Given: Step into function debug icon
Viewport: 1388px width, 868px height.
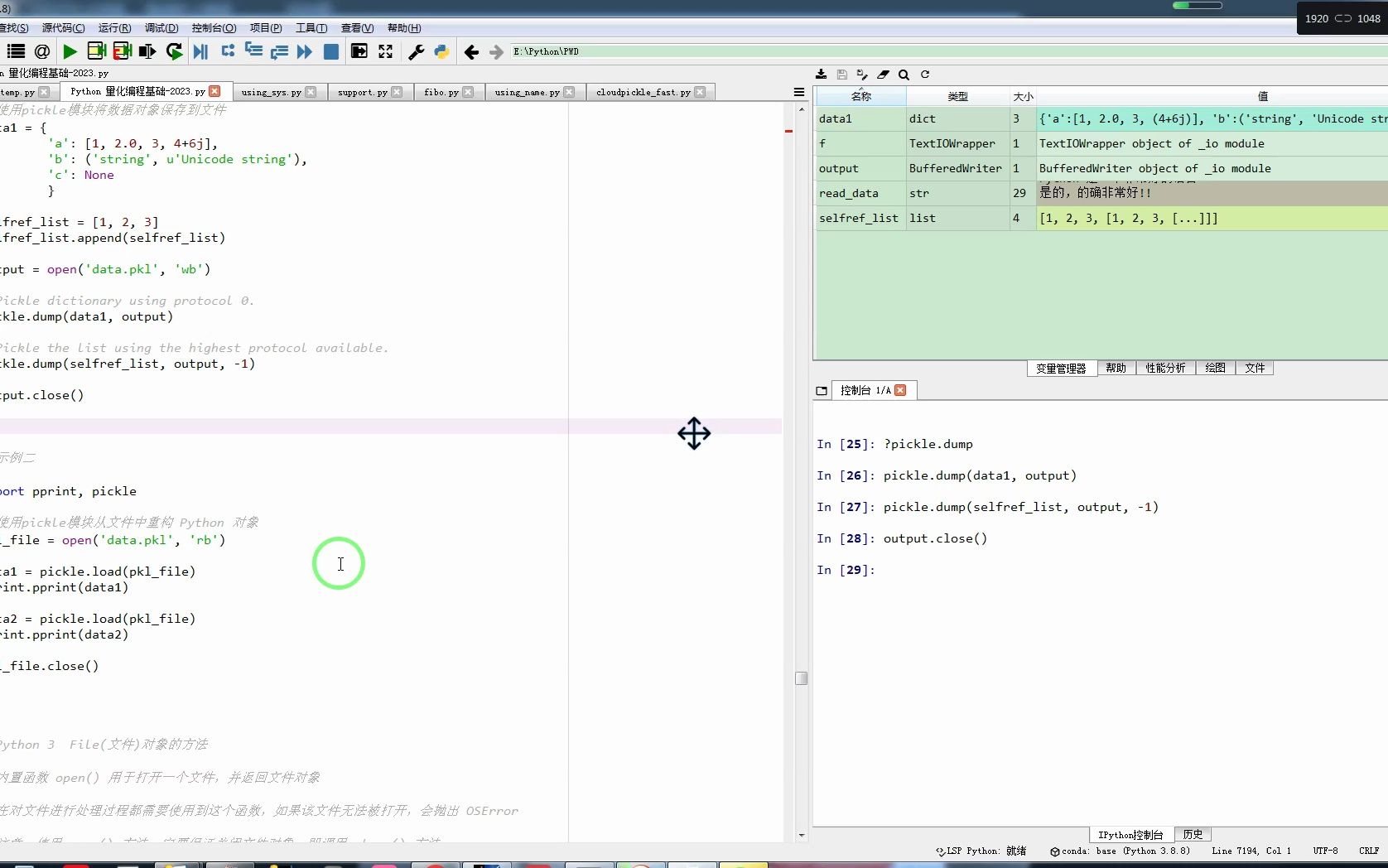Looking at the screenshot, I should pyautogui.click(x=253, y=51).
